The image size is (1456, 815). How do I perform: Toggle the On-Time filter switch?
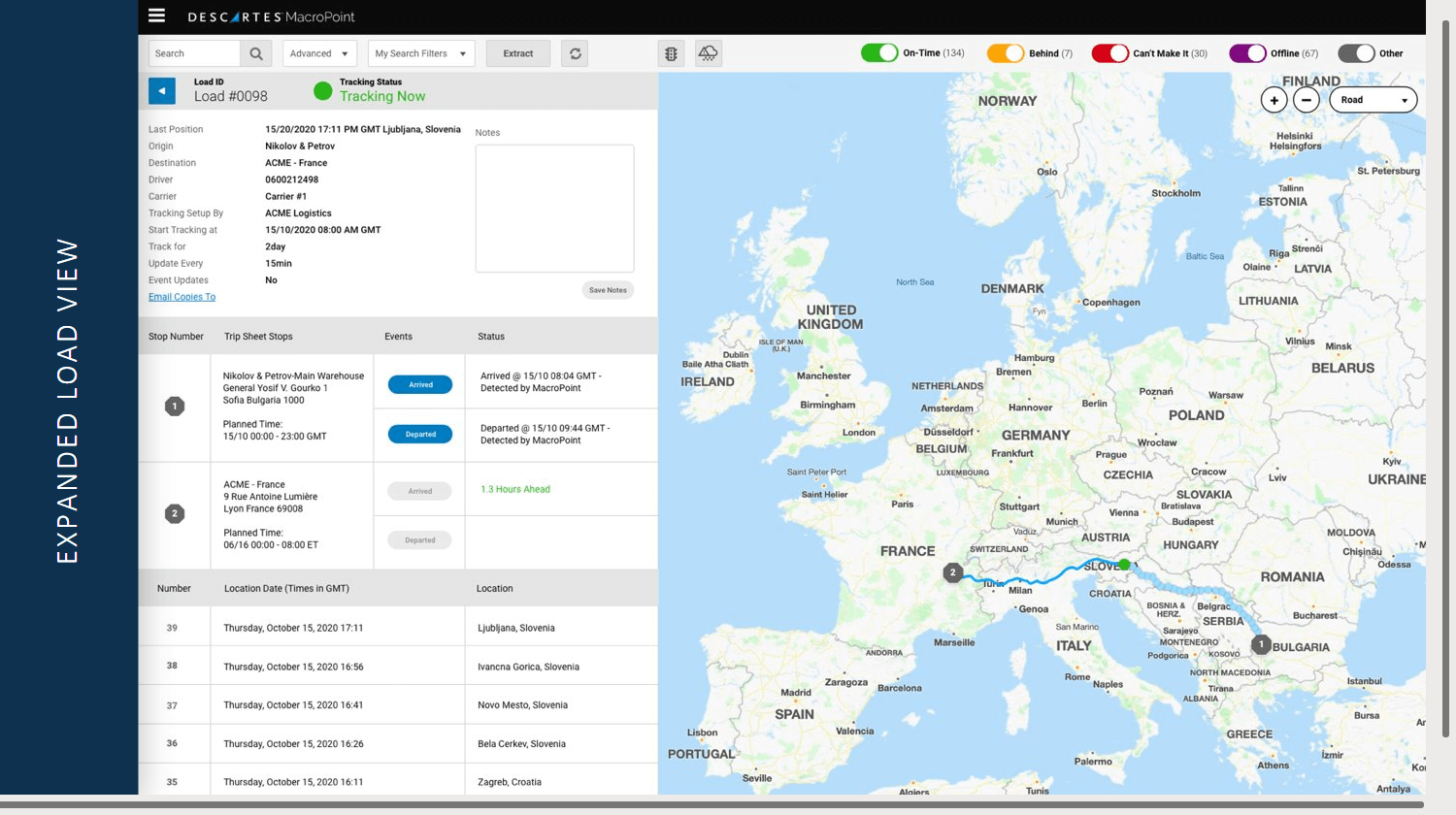point(879,53)
